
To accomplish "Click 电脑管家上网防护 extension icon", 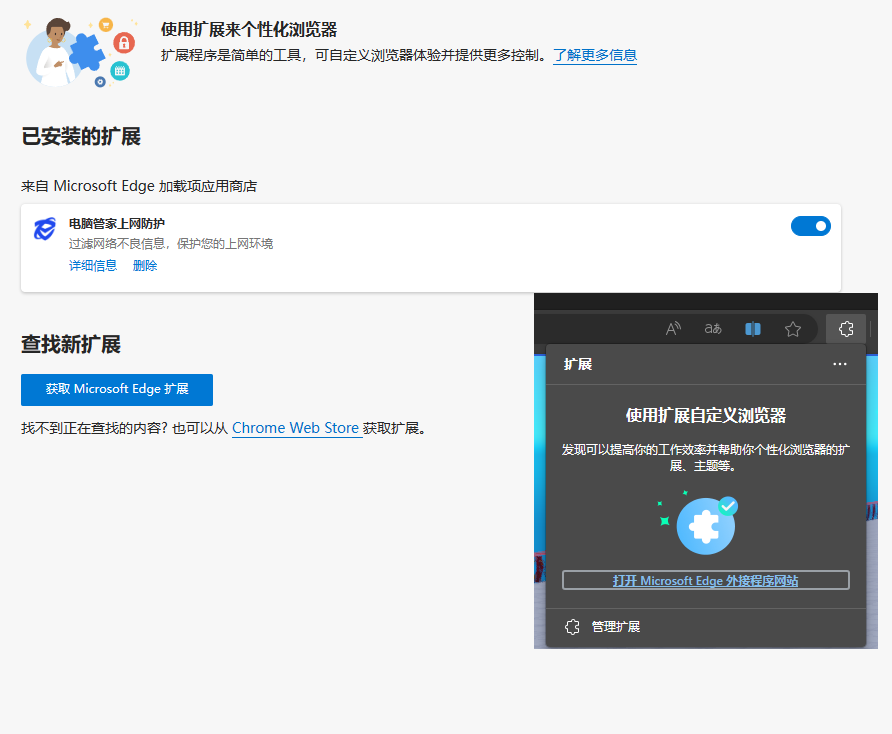I will [45, 228].
